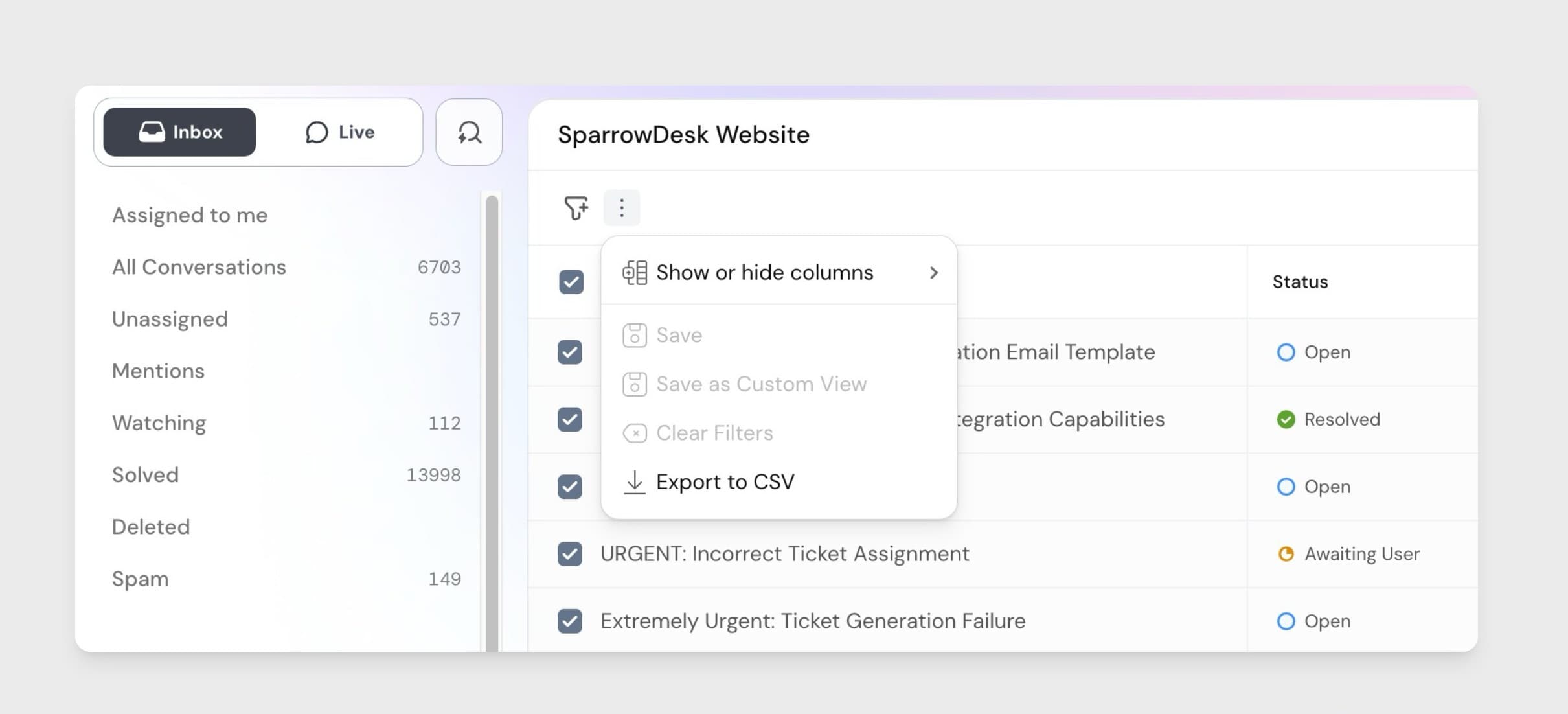Uncheck the URGENT: Incorrect Ticket Assignment checkbox
Screen dimensions: 1568x714
tap(570, 554)
